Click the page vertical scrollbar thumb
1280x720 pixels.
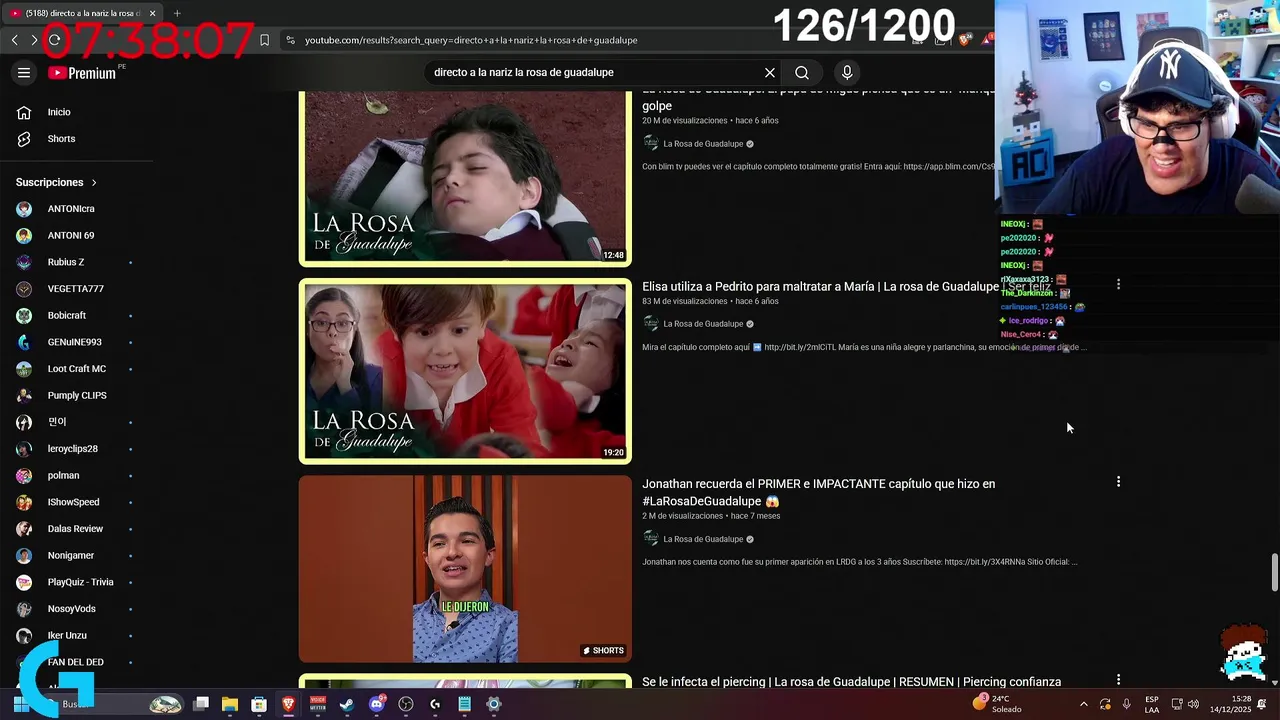(1274, 572)
